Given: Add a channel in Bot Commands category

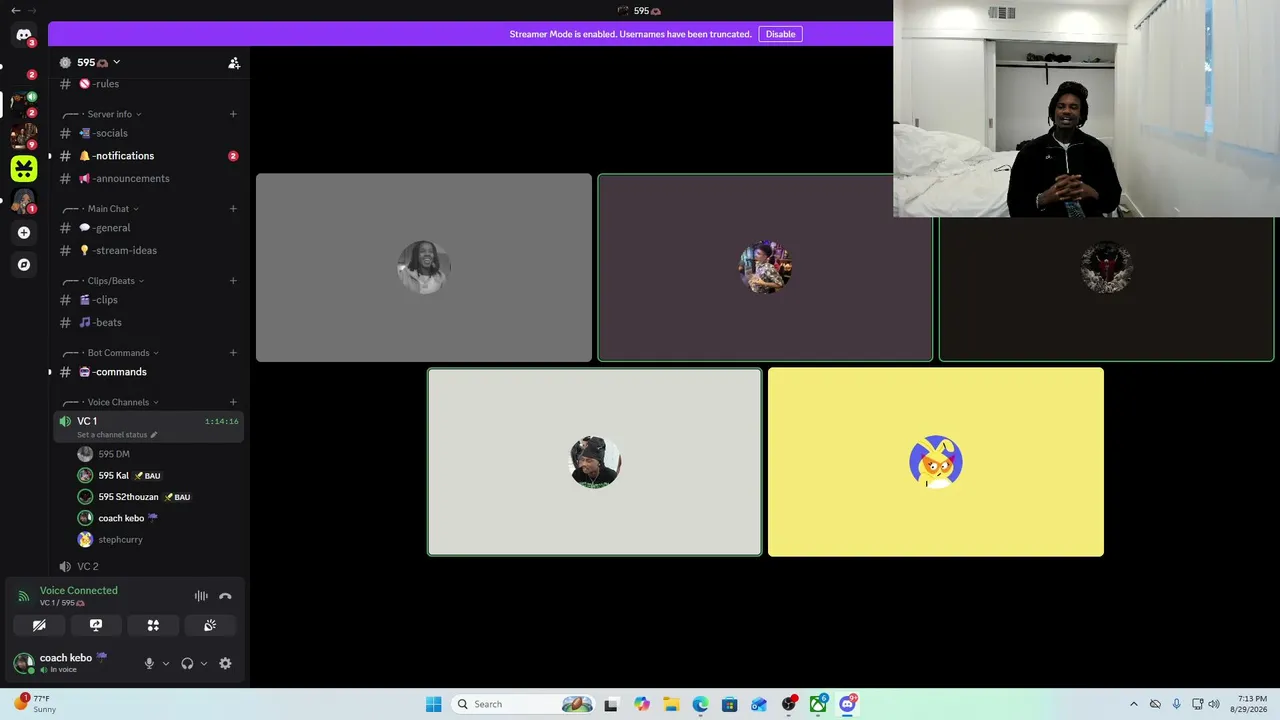Looking at the screenshot, I should pos(233,353).
